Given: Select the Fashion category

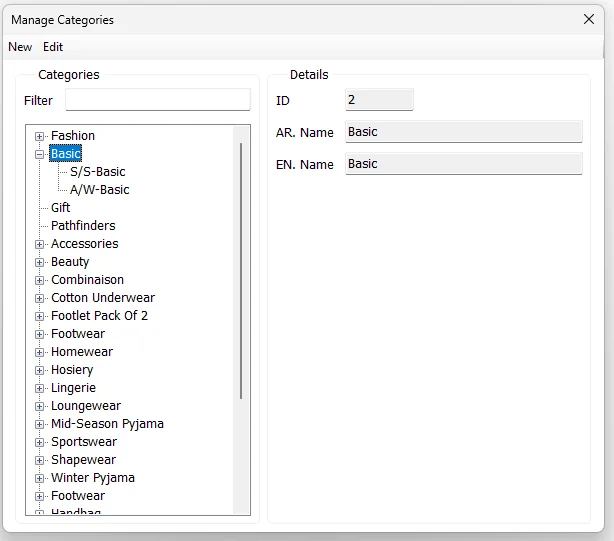Looking at the screenshot, I should [73, 135].
